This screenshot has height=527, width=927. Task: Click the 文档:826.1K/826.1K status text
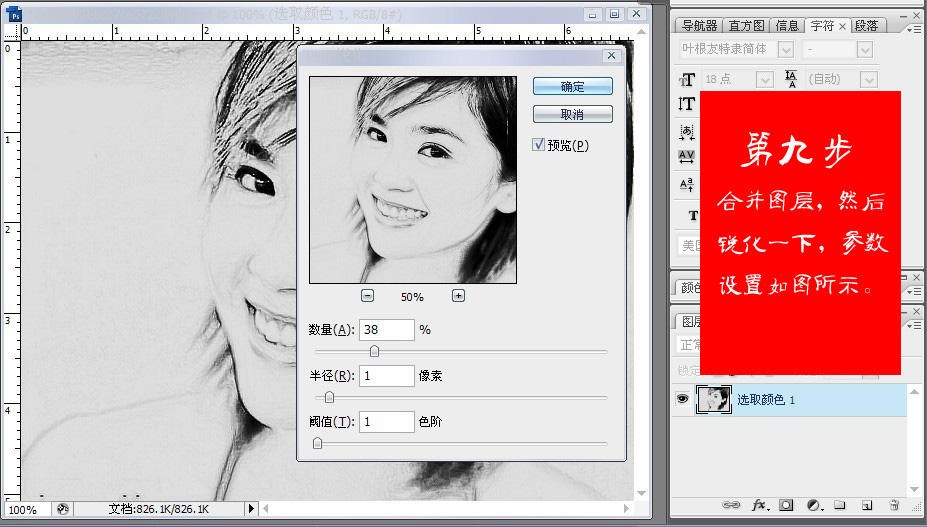[158, 509]
